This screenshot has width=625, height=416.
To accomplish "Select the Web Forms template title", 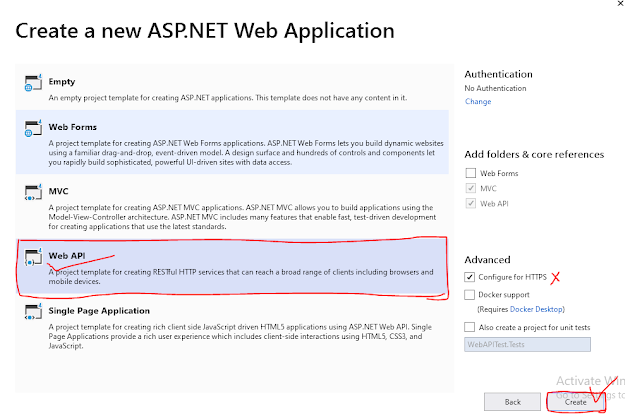I will pos(73,127).
